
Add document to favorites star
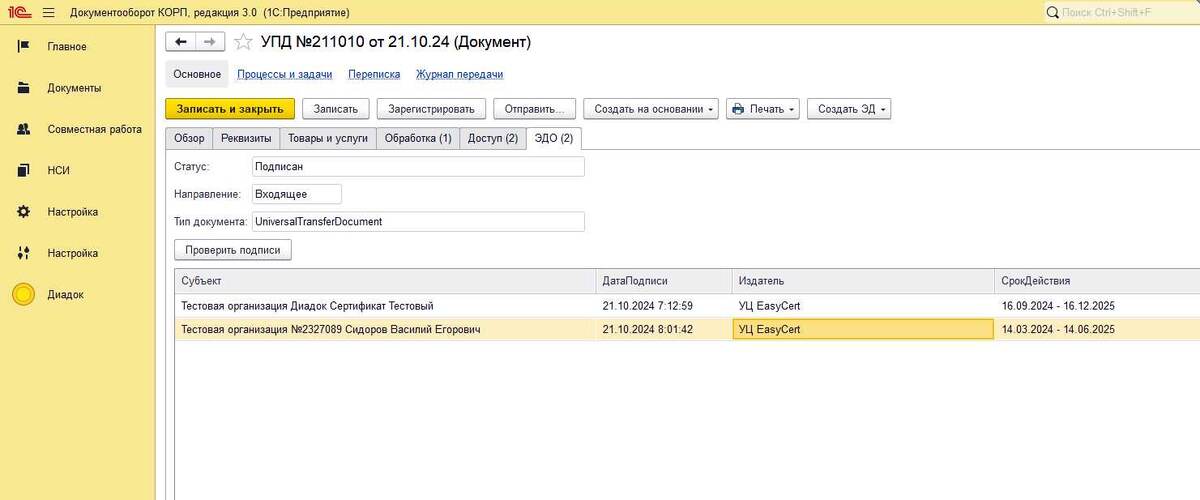click(243, 42)
